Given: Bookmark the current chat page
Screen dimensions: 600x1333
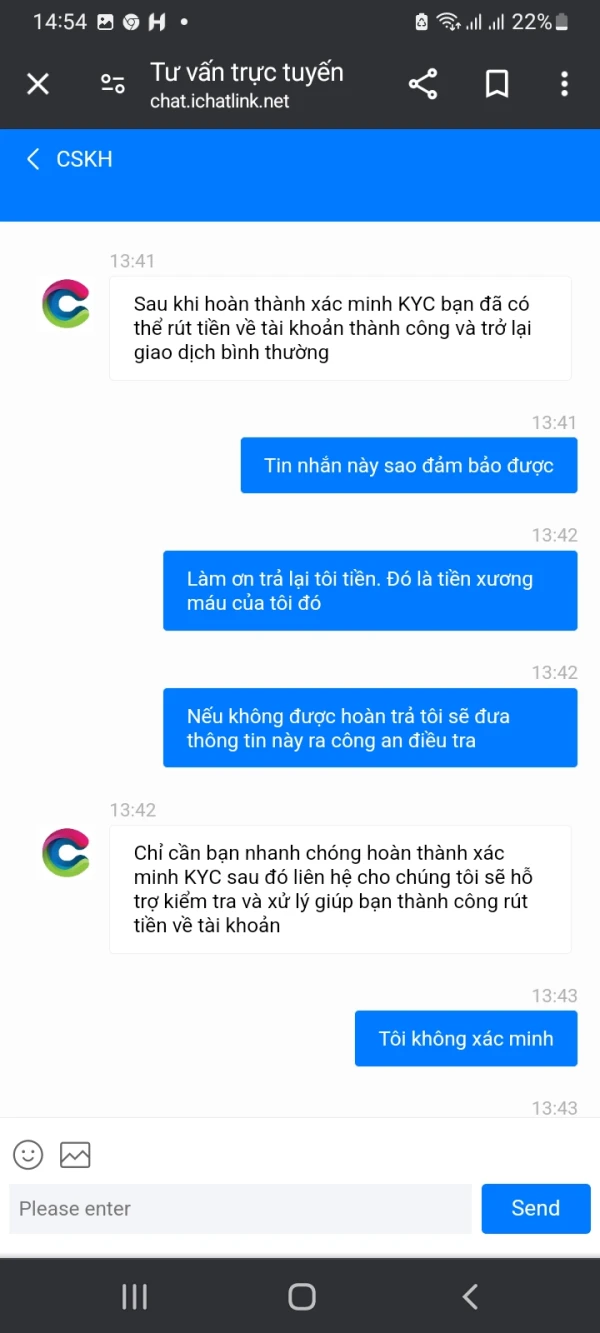Looking at the screenshot, I should tap(496, 84).
